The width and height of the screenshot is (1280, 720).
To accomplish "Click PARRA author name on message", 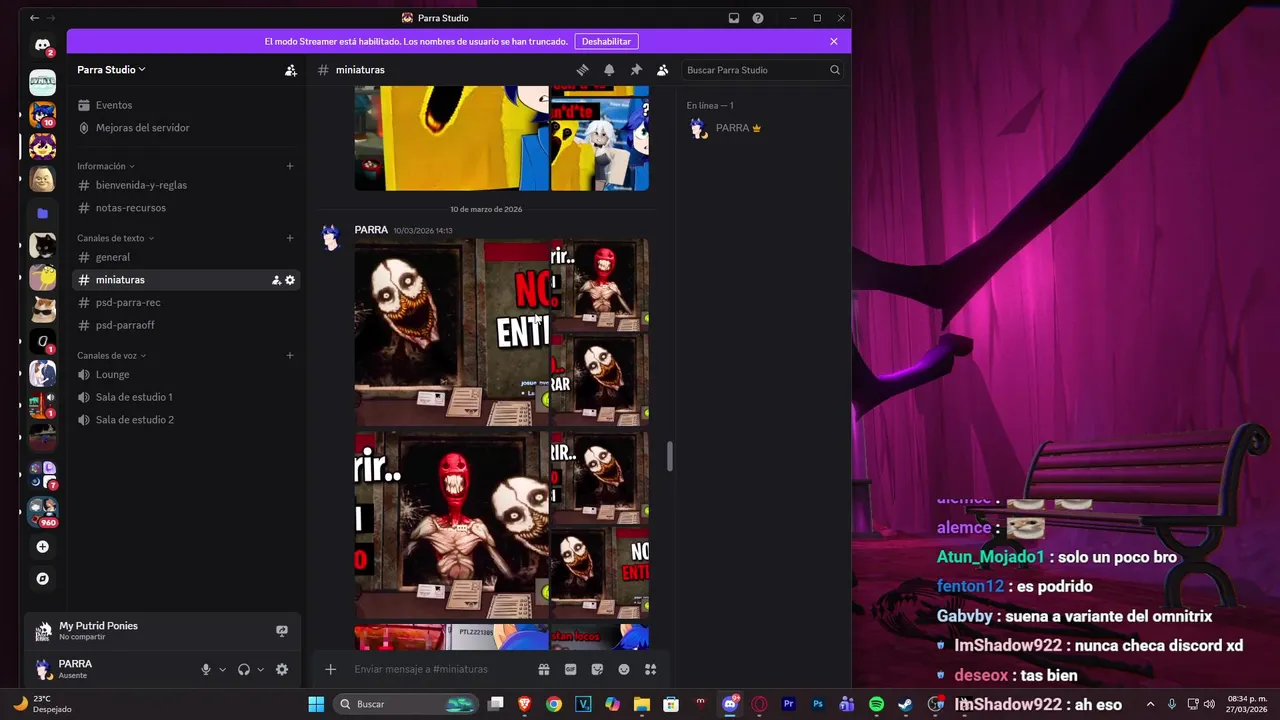I will click(x=371, y=230).
